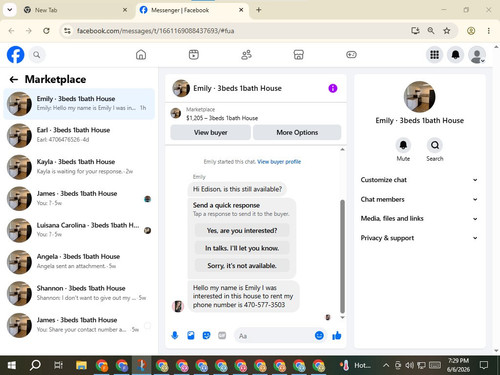
Task: Open the volume control in tray
Action: [410, 365]
